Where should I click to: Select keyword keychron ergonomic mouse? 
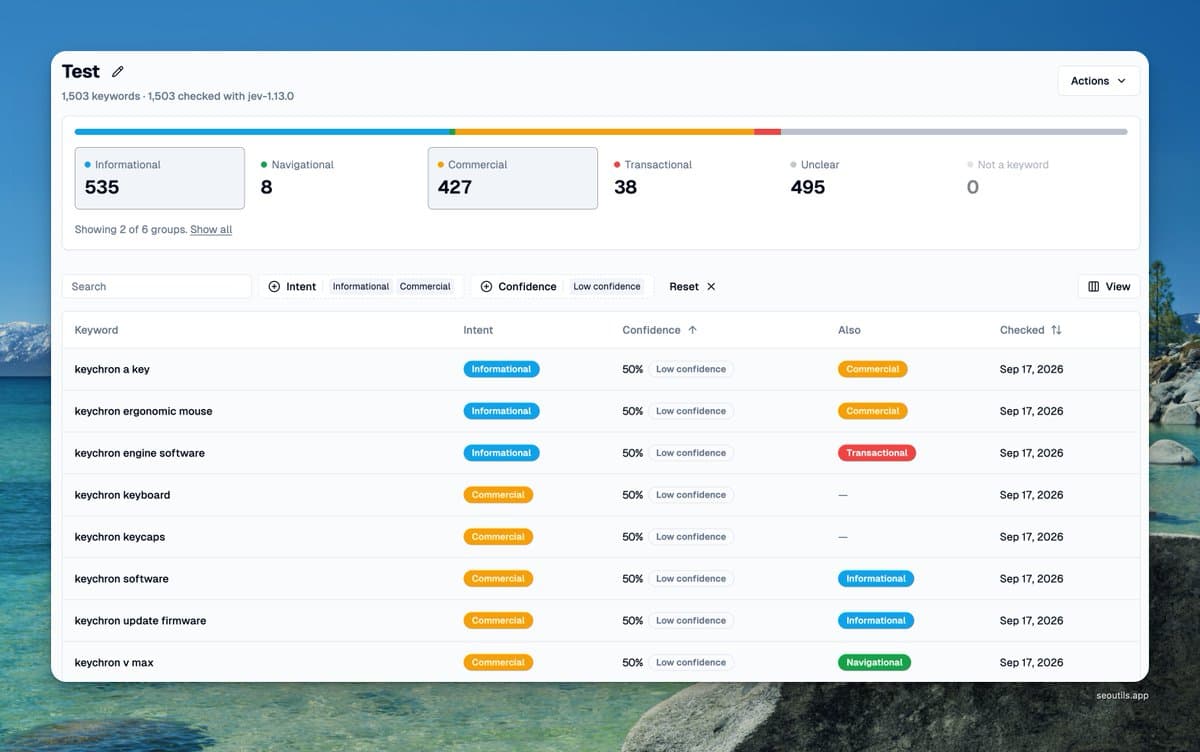143,411
